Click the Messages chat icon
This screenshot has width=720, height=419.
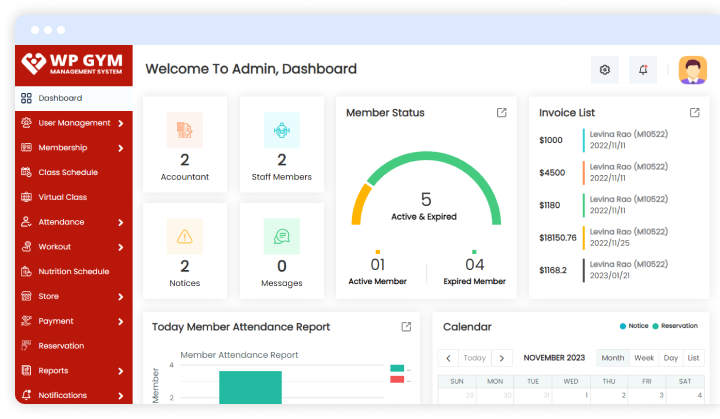pyautogui.click(x=281, y=236)
